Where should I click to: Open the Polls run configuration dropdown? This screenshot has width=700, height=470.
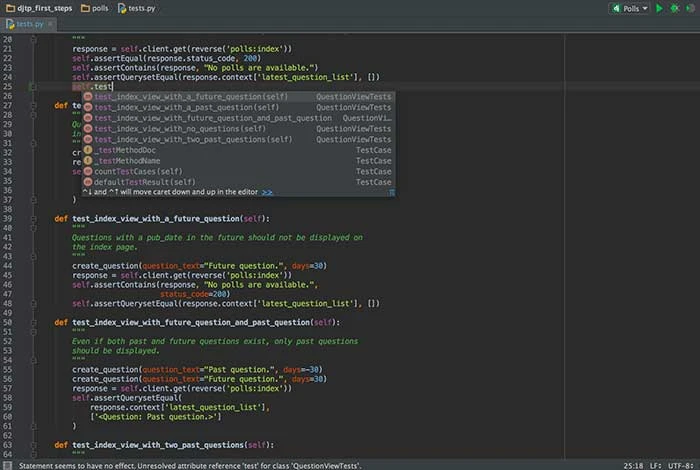click(x=629, y=8)
